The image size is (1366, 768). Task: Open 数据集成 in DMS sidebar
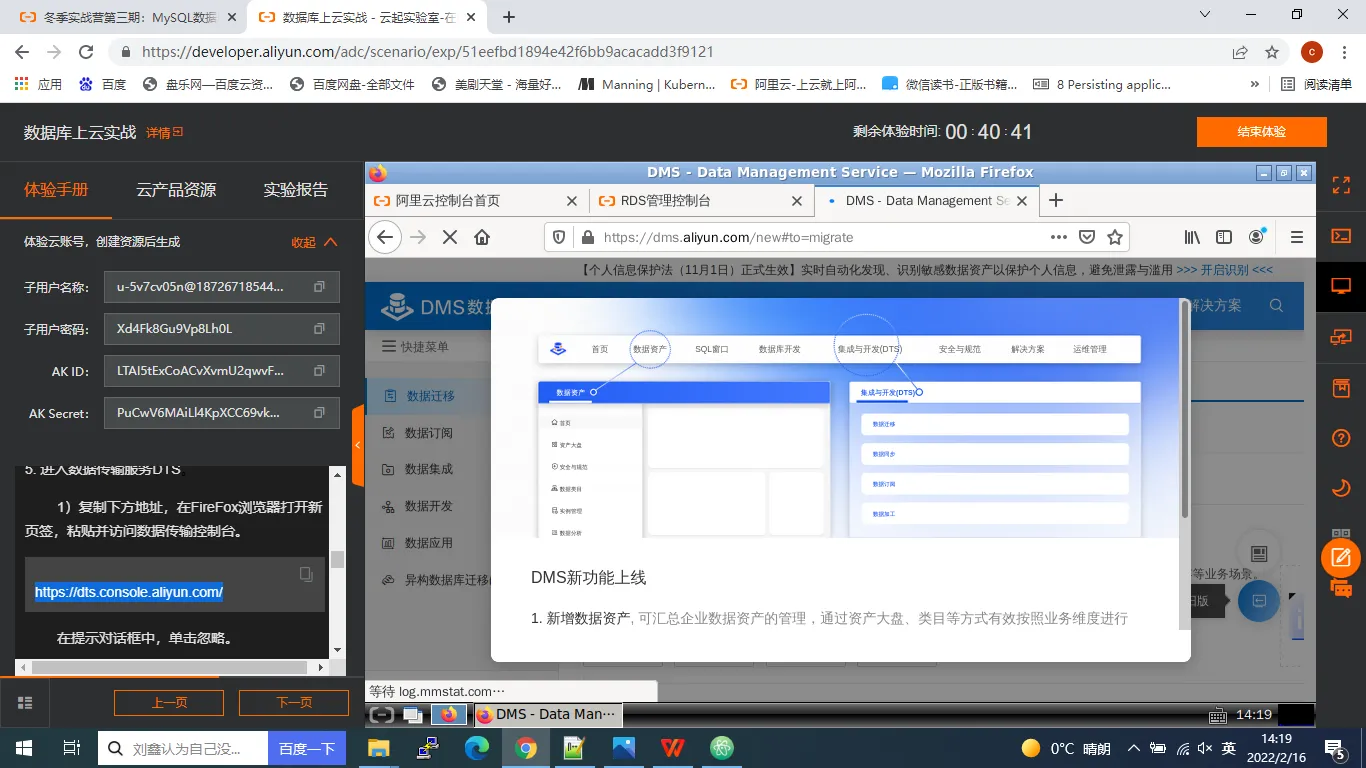pyautogui.click(x=428, y=469)
